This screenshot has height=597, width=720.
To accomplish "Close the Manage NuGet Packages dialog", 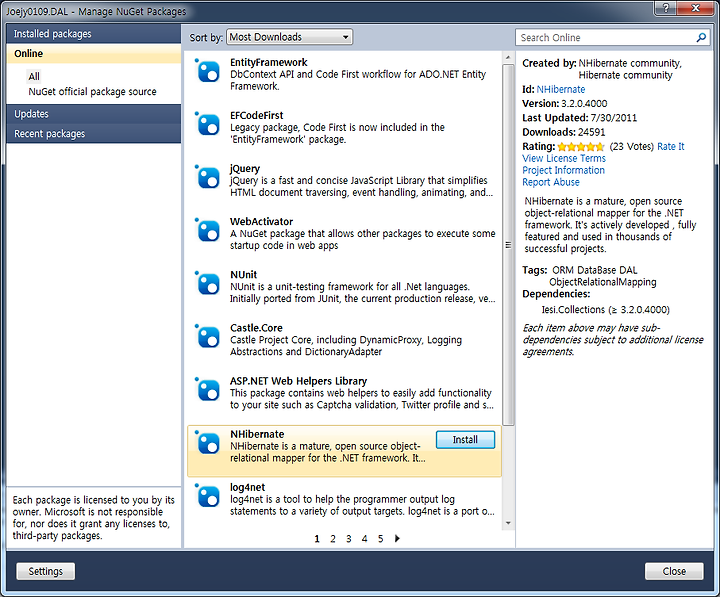I will pyautogui.click(x=674, y=571).
